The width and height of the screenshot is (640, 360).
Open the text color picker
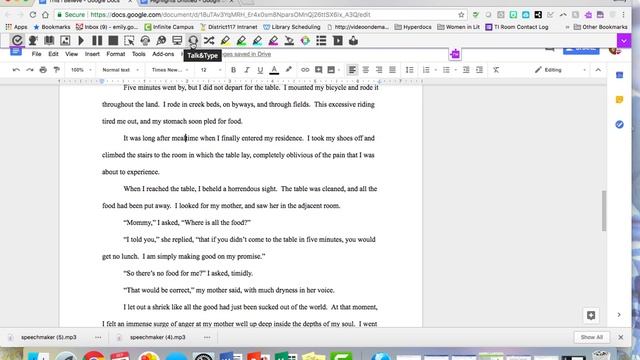click(x=274, y=70)
